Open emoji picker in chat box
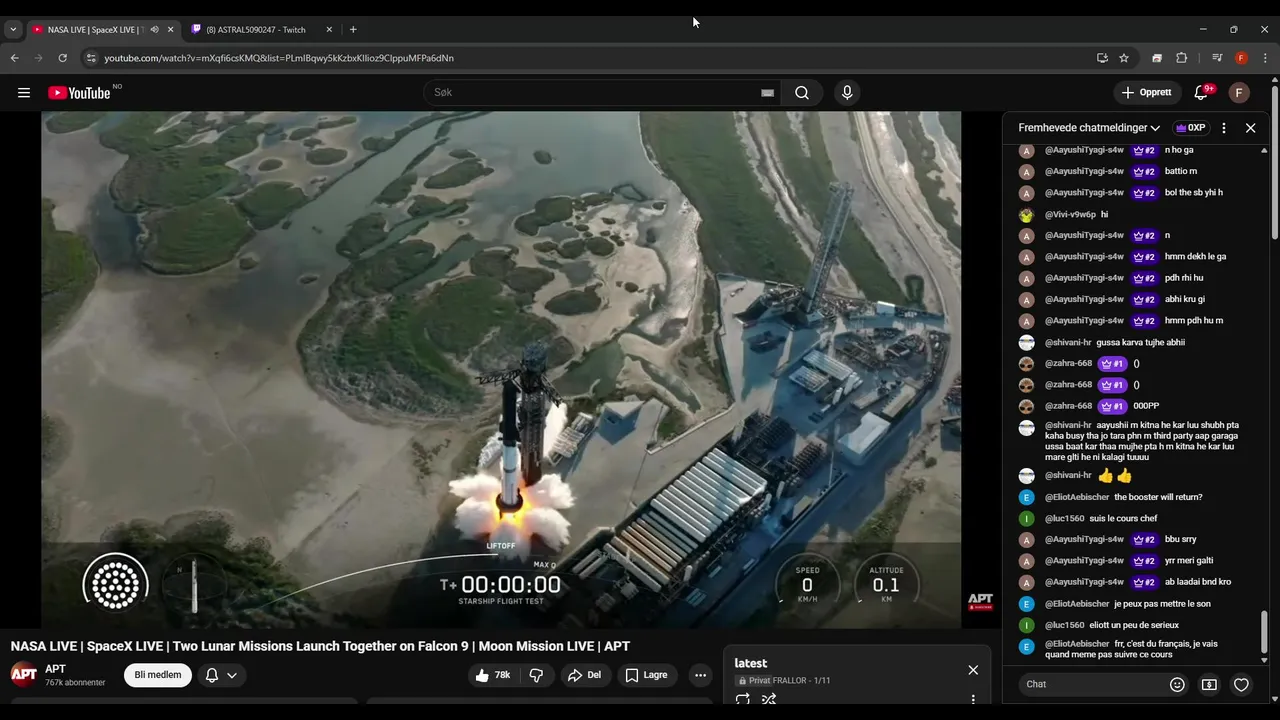The image size is (1280, 720). pyautogui.click(x=1177, y=685)
